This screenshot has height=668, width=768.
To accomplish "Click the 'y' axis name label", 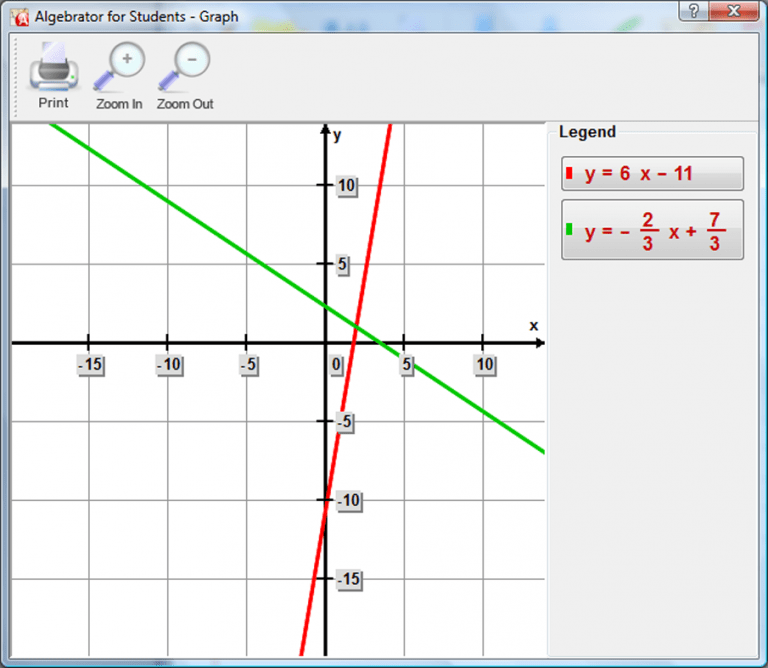I will pos(337,135).
